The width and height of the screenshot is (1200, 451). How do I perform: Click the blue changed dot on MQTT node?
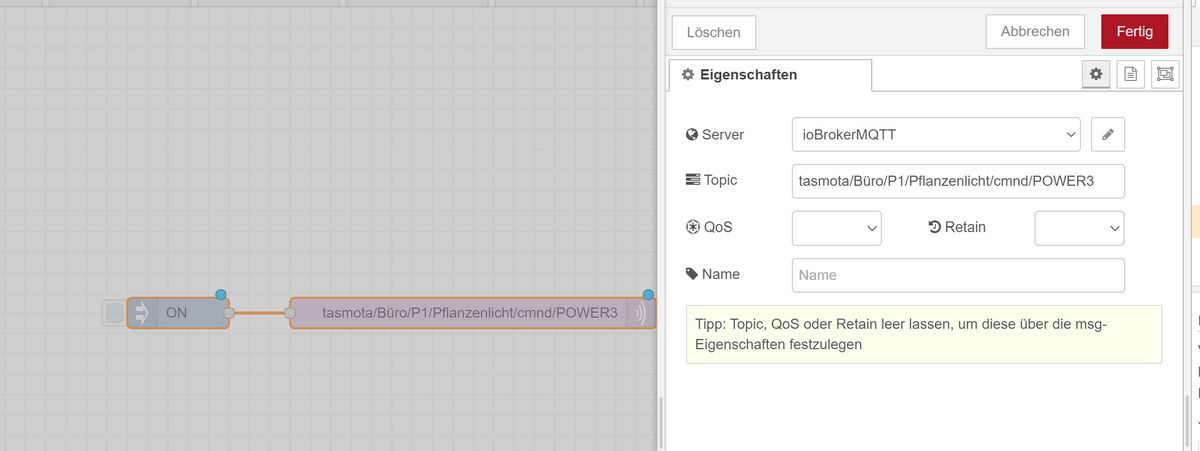(x=648, y=294)
